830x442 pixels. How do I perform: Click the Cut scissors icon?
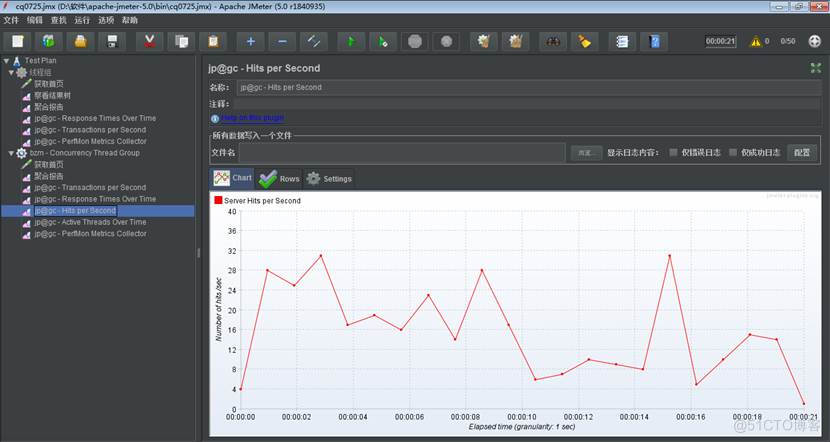pyautogui.click(x=149, y=41)
